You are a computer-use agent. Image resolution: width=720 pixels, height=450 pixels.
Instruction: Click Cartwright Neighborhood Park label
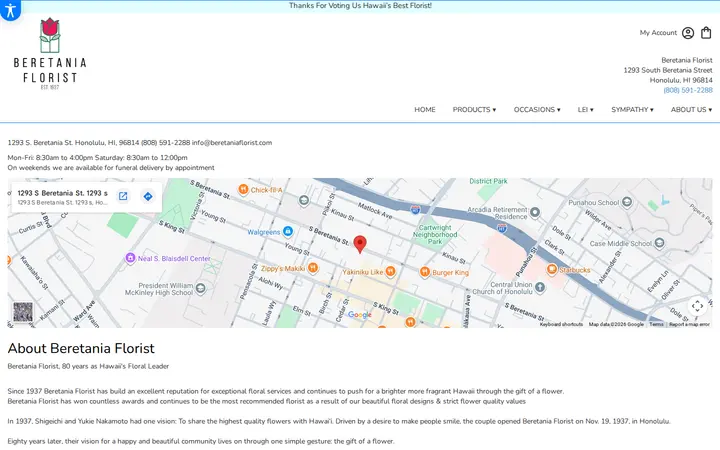tap(435, 234)
